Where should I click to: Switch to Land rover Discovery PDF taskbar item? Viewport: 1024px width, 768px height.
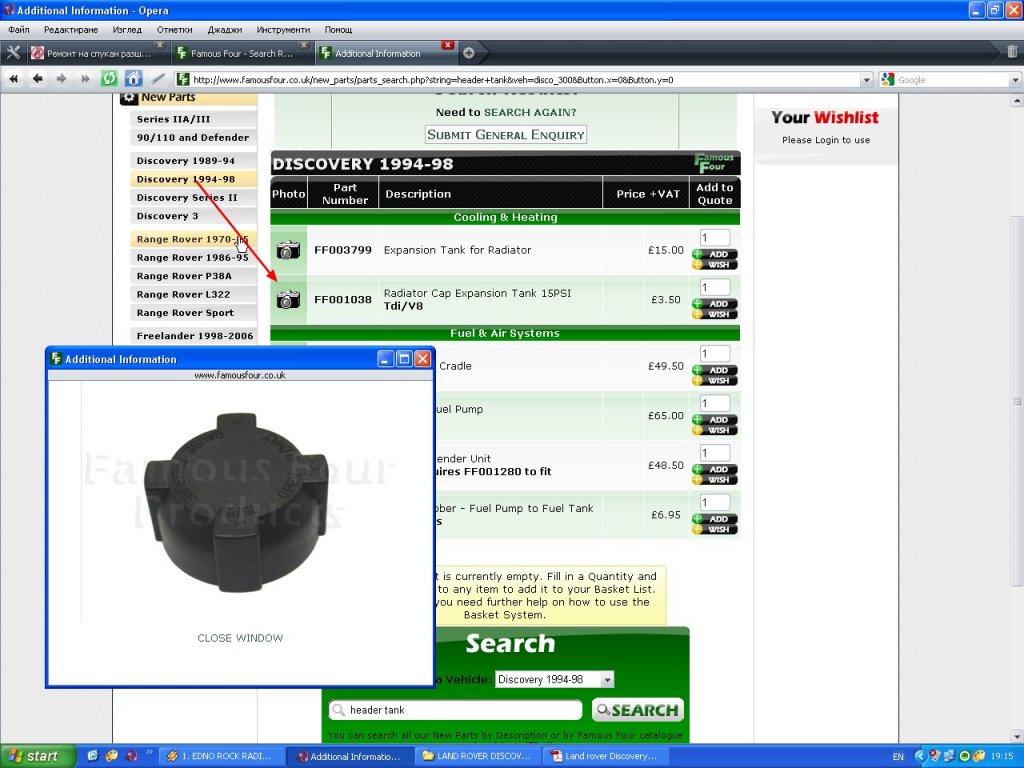605,756
